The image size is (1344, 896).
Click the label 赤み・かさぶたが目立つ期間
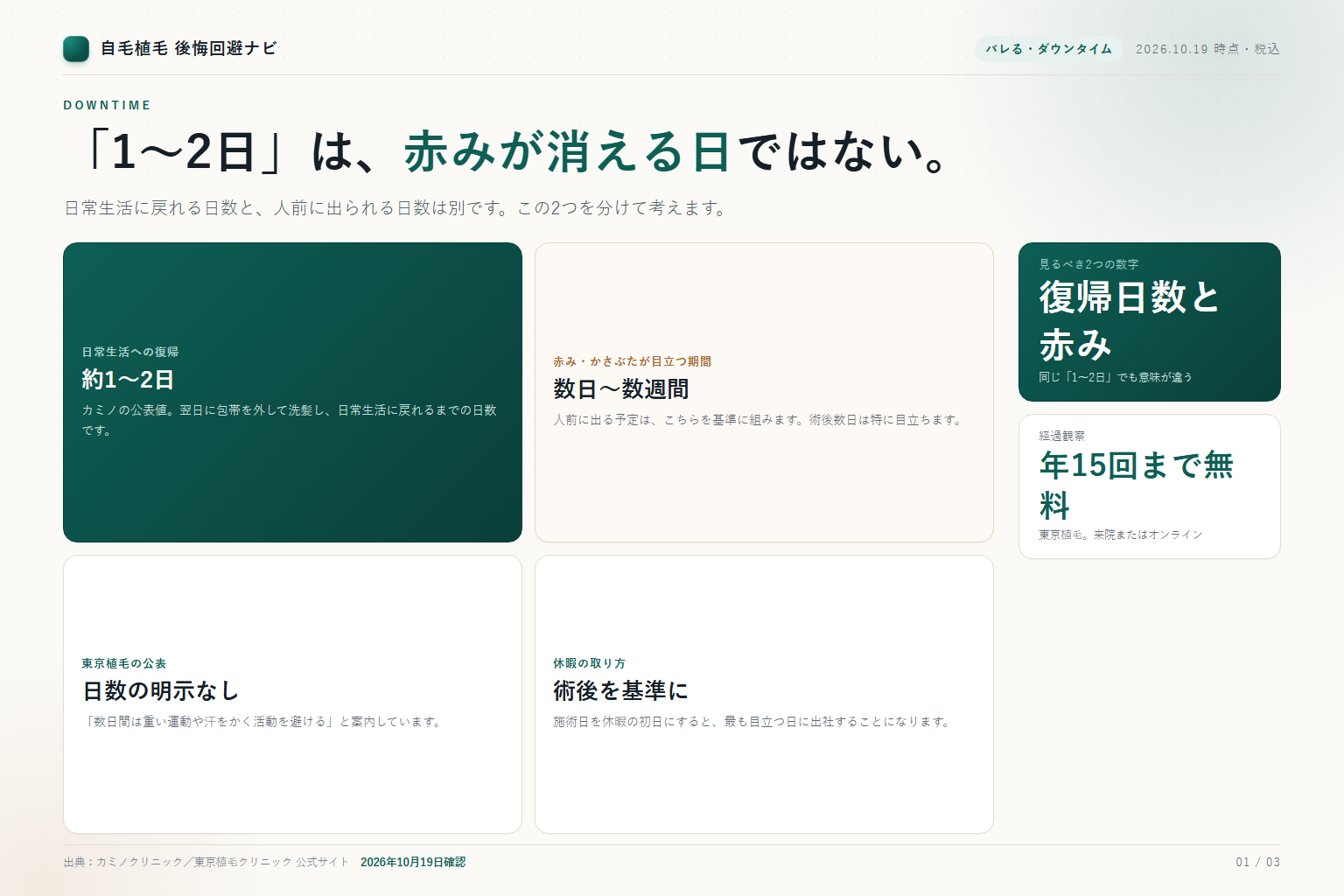[x=632, y=361]
